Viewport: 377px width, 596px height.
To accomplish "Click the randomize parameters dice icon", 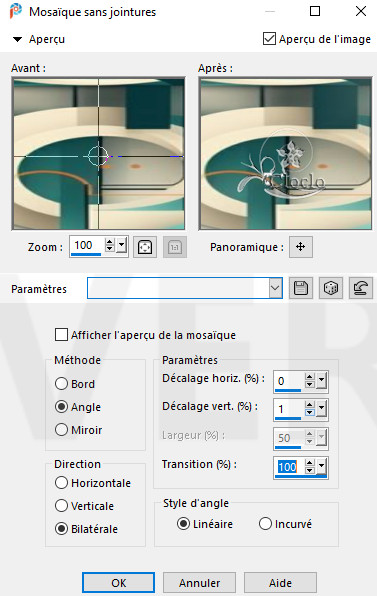I will click(x=331, y=288).
